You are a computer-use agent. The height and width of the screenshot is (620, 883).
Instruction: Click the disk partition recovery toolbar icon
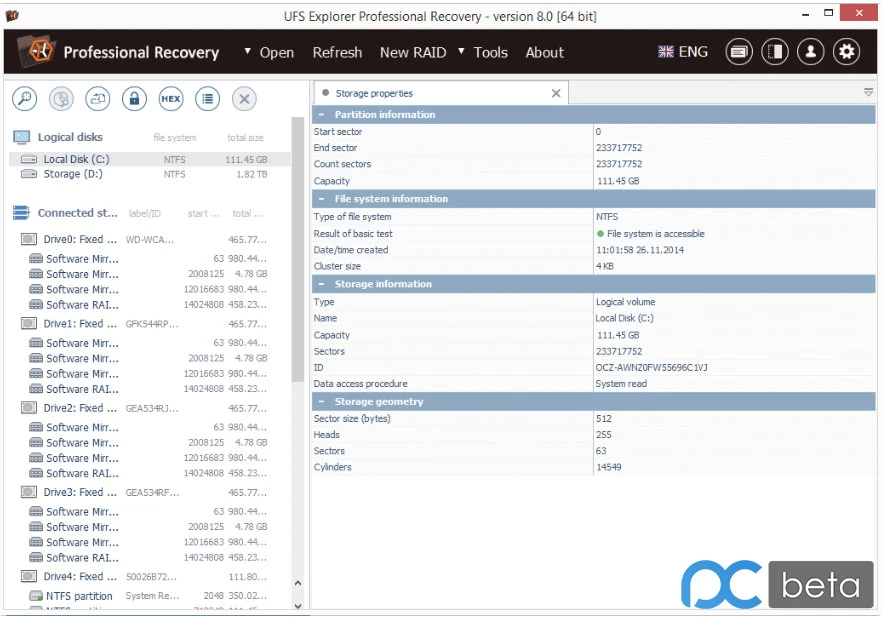coord(61,99)
